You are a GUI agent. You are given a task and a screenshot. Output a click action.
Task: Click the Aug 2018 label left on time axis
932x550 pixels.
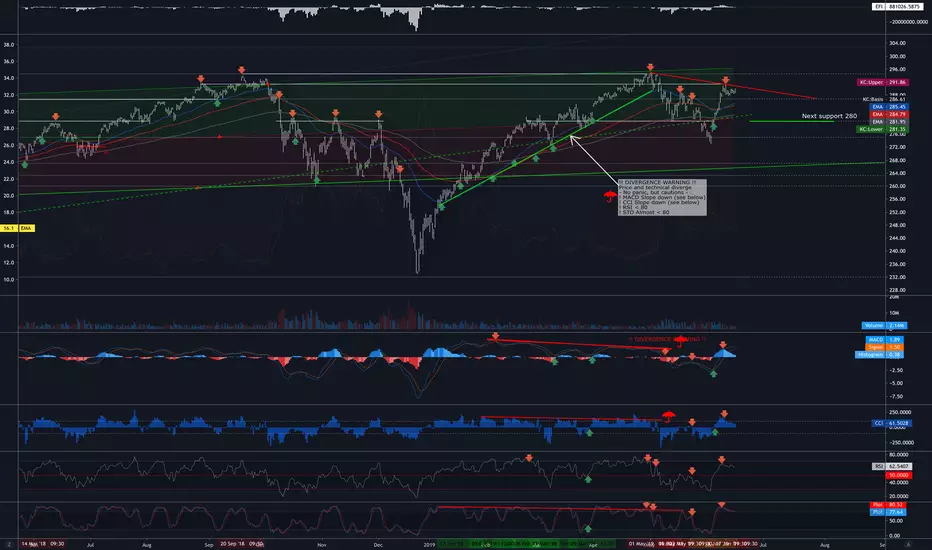pos(147,545)
